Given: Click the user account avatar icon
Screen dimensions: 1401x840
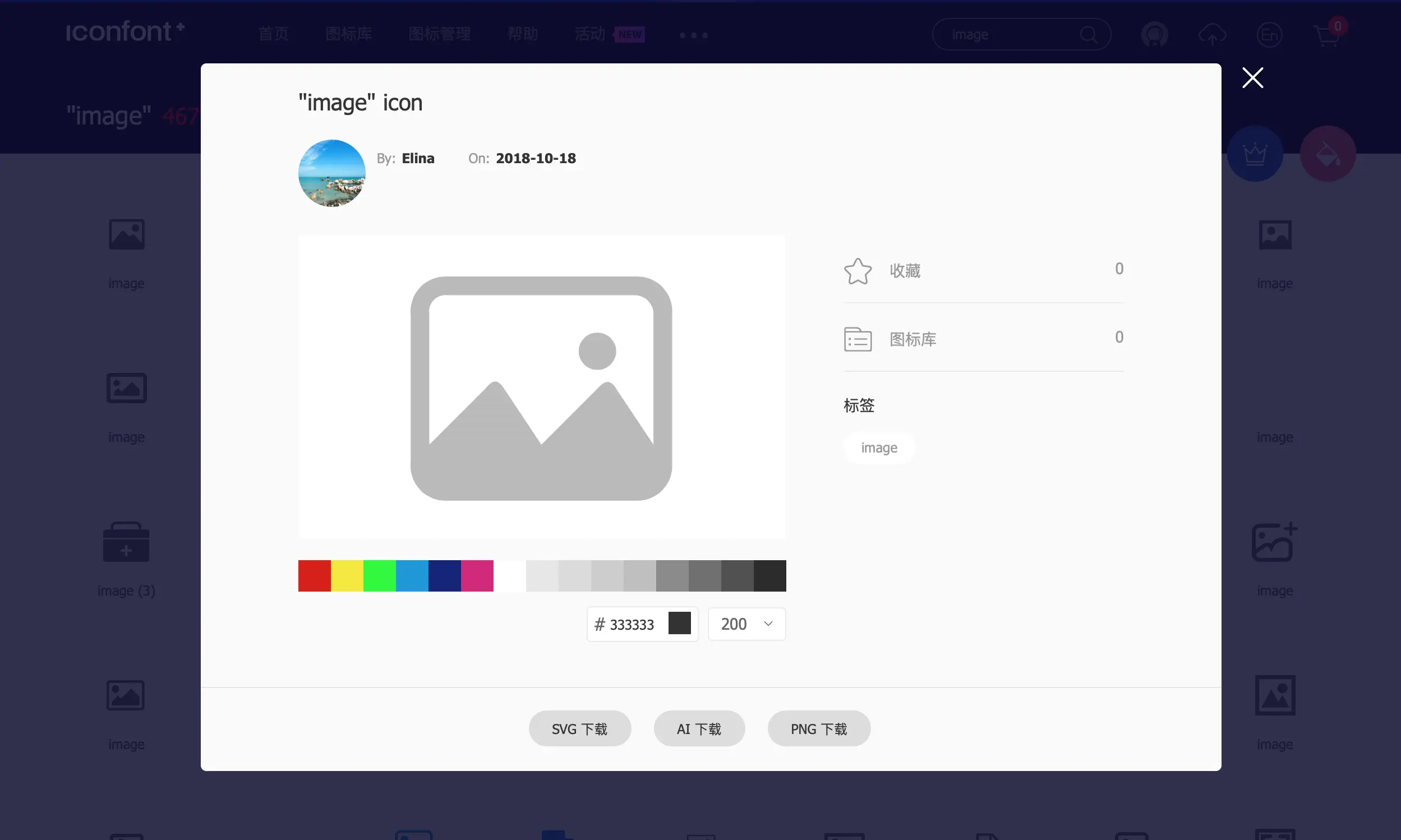Looking at the screenshot, I should point(1155,35).
